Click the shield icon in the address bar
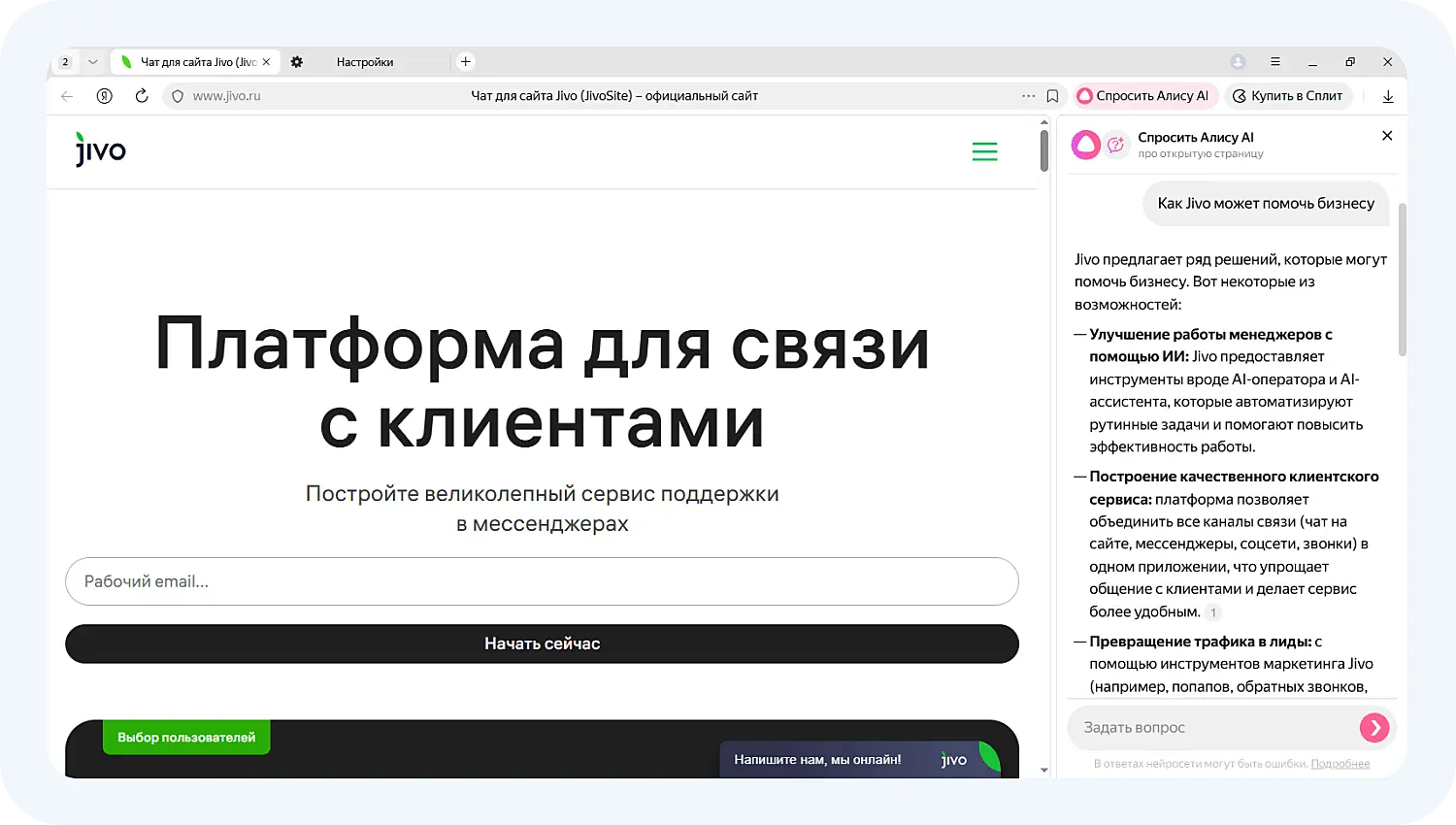The image size is (1456, 825). (177, 96)
